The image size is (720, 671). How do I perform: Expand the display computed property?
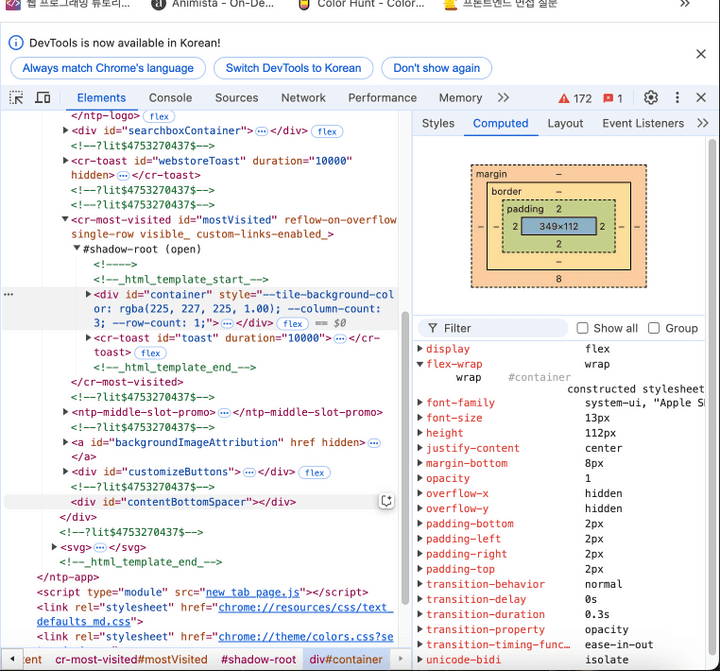coord(420,349)
